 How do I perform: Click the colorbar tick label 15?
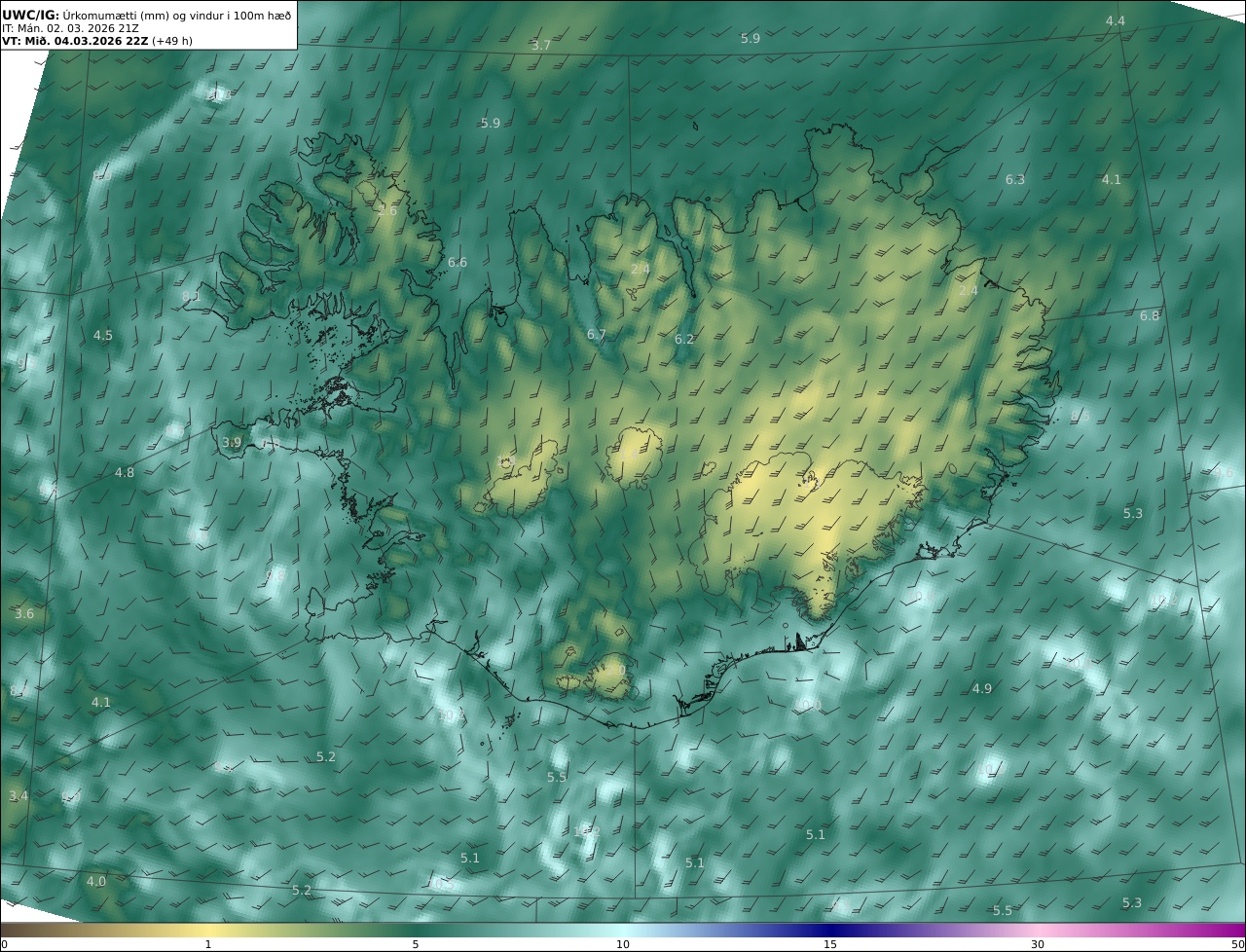830,944
